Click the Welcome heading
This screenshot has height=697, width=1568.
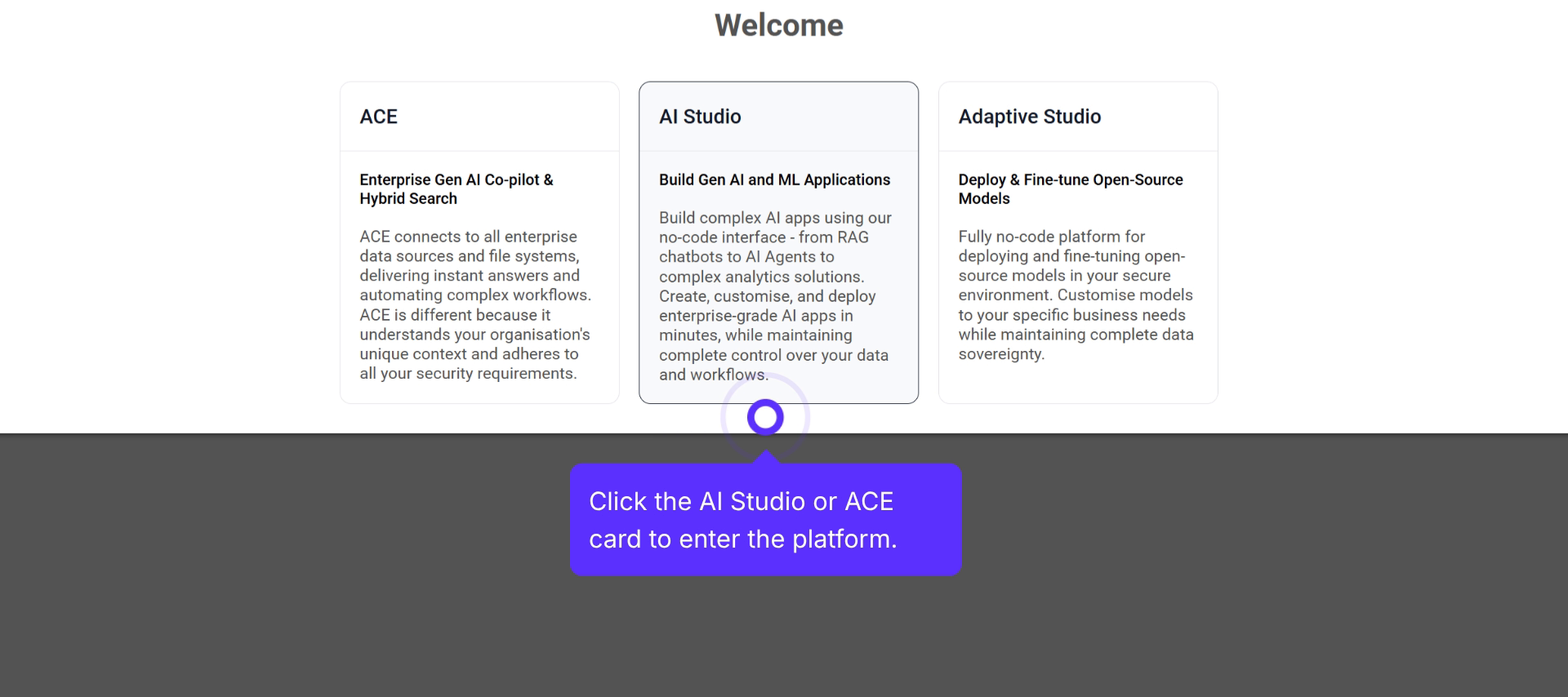click(778, 25)
